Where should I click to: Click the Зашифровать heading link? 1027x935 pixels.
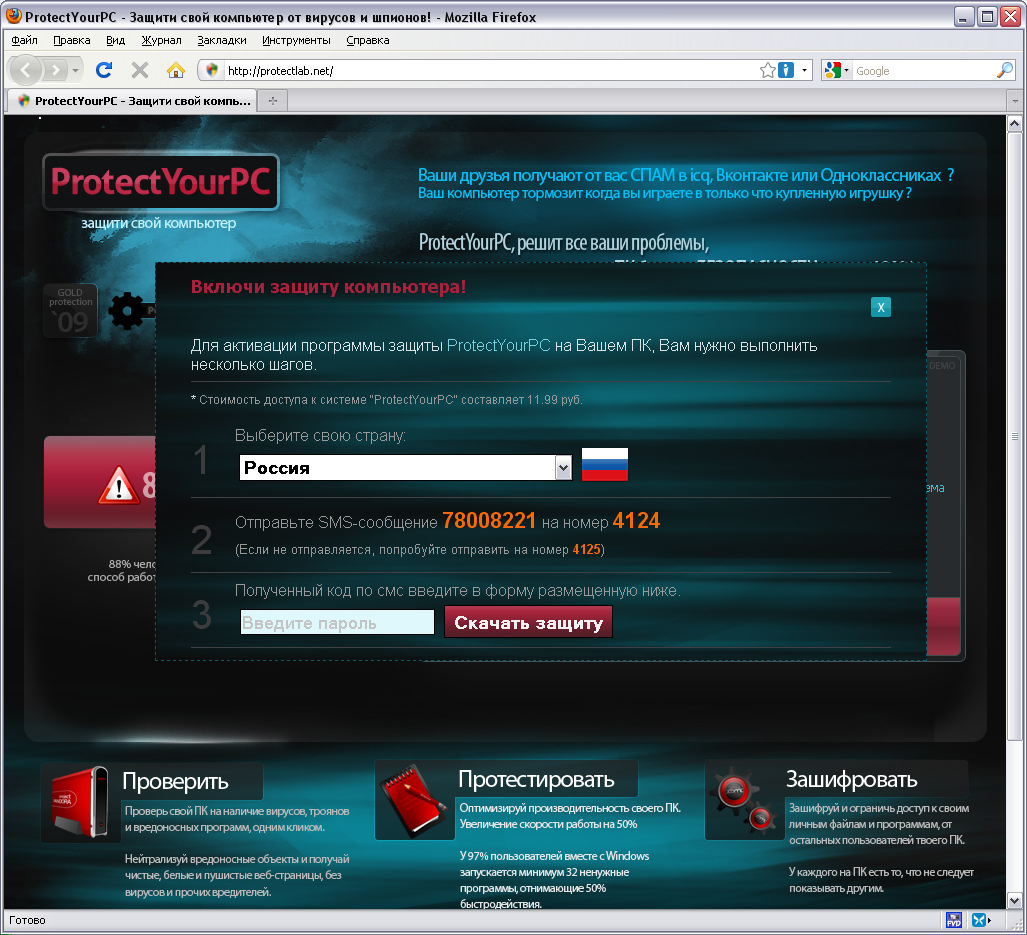click(x=851, y=779)
